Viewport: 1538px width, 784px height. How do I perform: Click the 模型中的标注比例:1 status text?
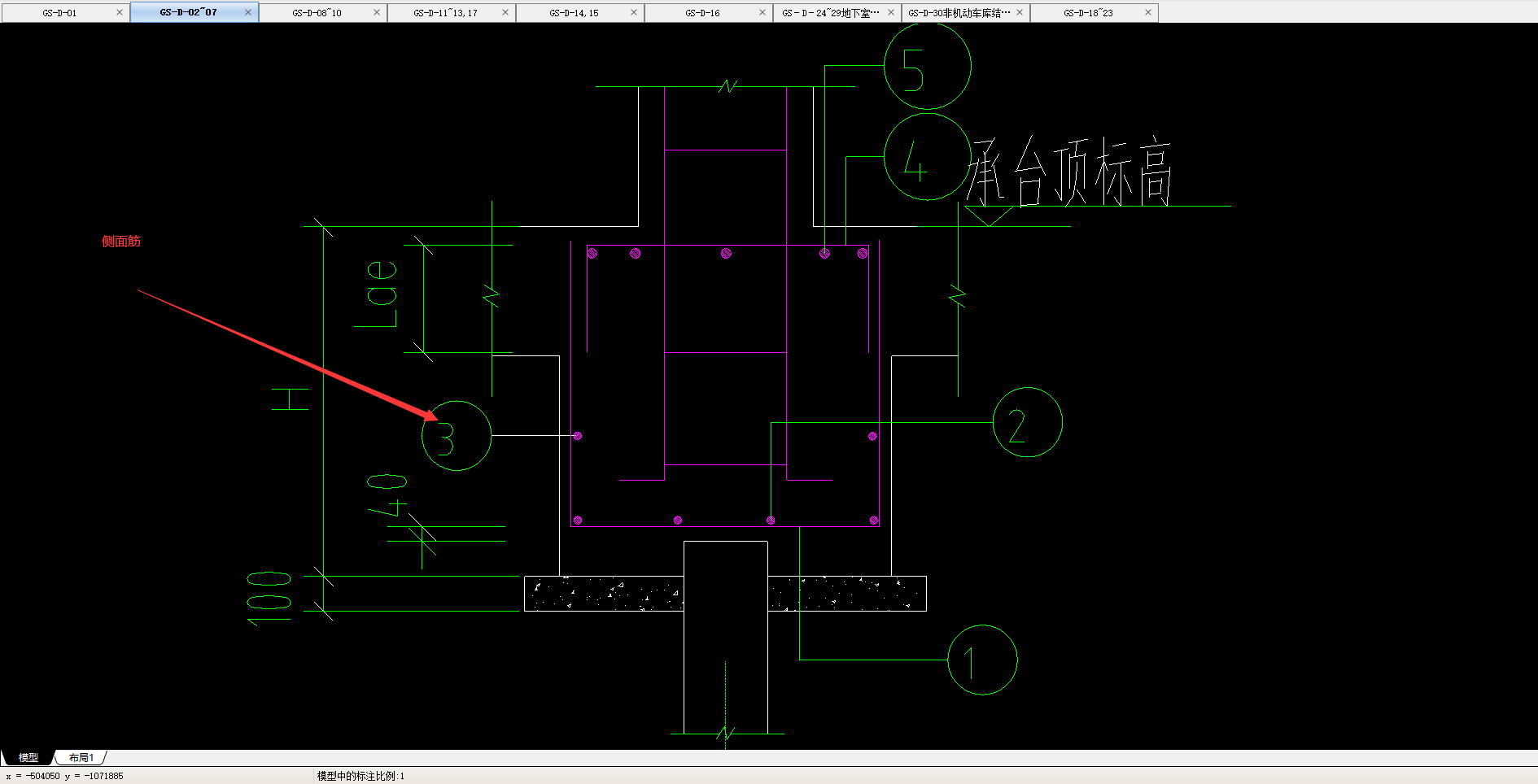pyautogui.click(x=360, y=776)
